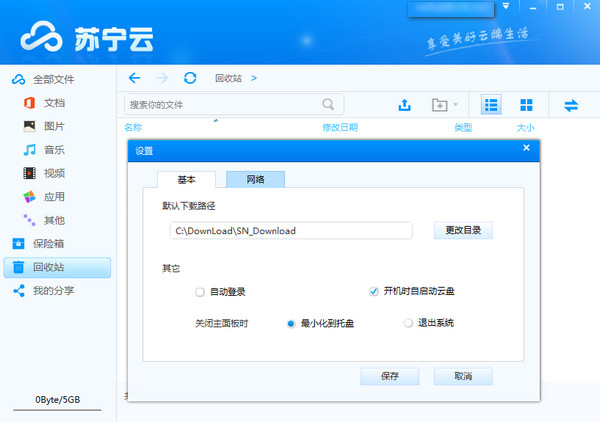Click the back navigation arrow
This screenshot has width=600, height=422.
[135, 78]
